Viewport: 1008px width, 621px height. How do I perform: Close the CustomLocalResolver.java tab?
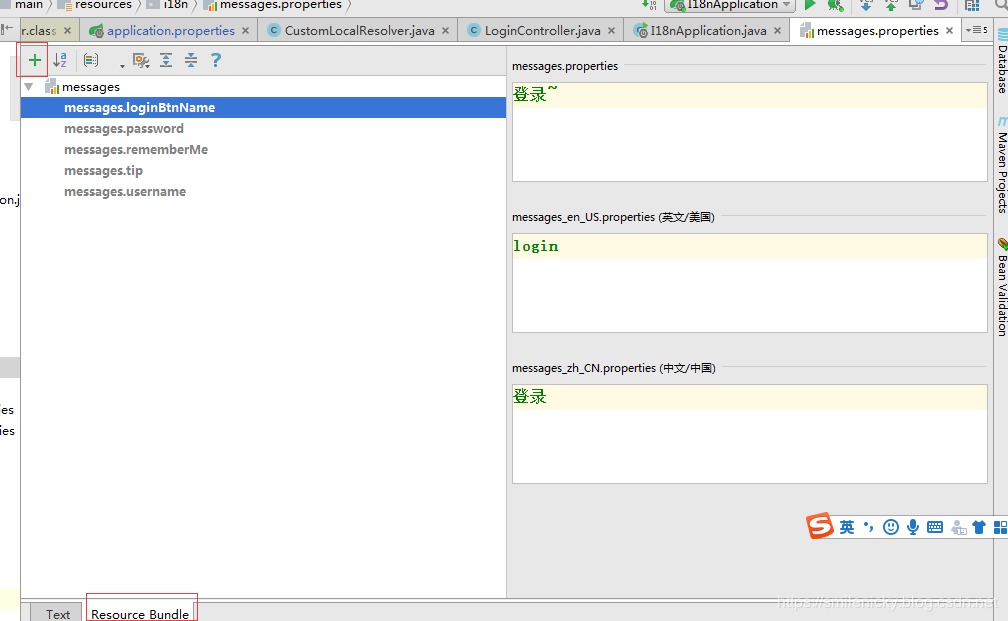[x=446, y=31]
